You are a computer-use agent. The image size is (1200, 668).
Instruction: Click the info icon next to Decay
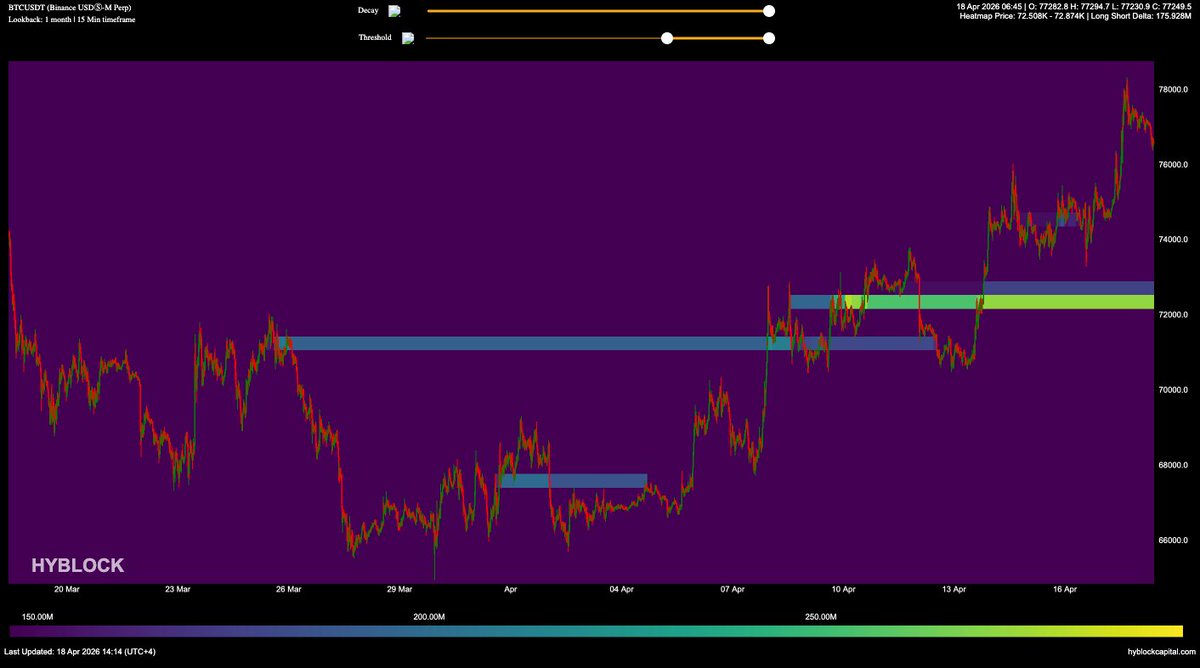point(394,11)
